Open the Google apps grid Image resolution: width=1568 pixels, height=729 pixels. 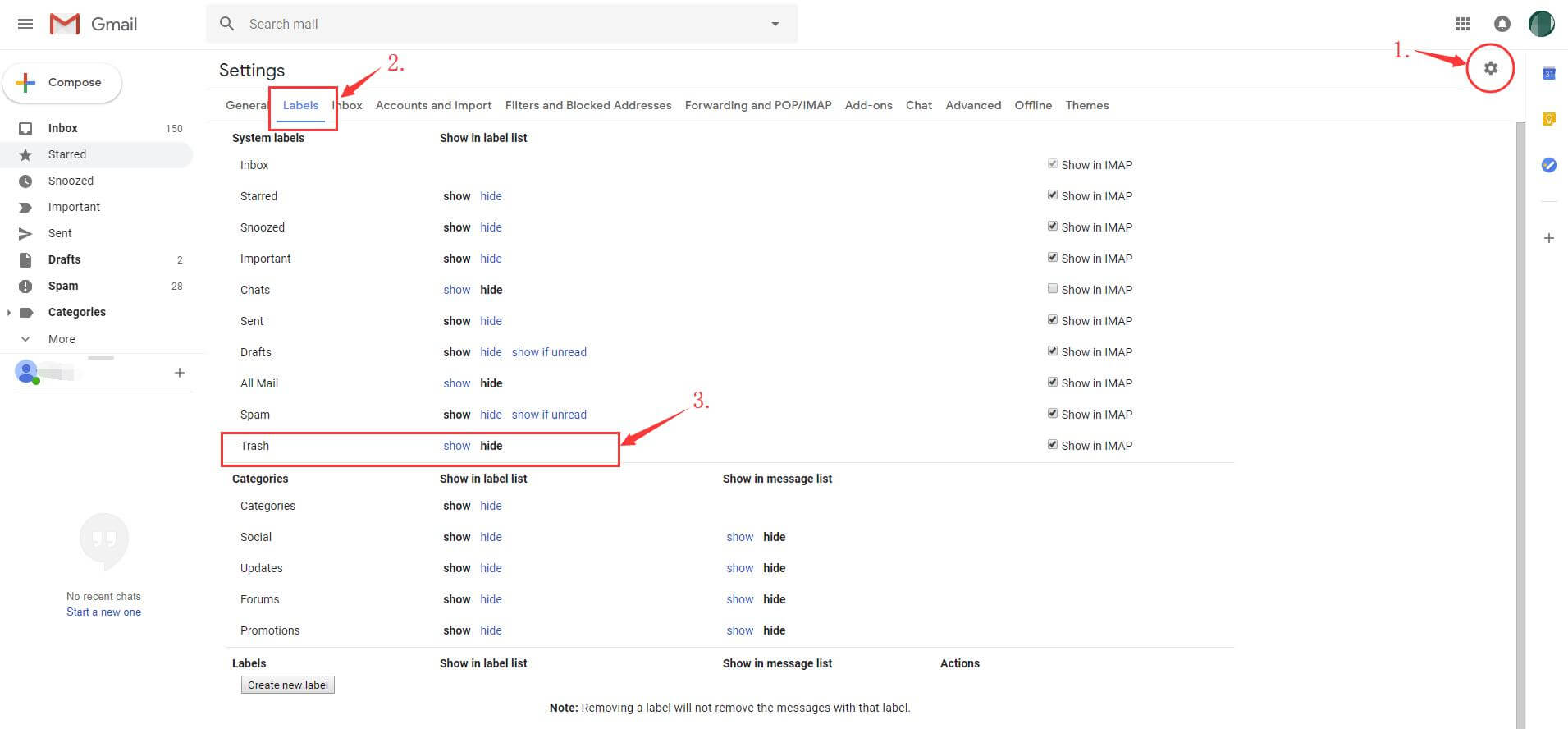tap(1462, 24)
